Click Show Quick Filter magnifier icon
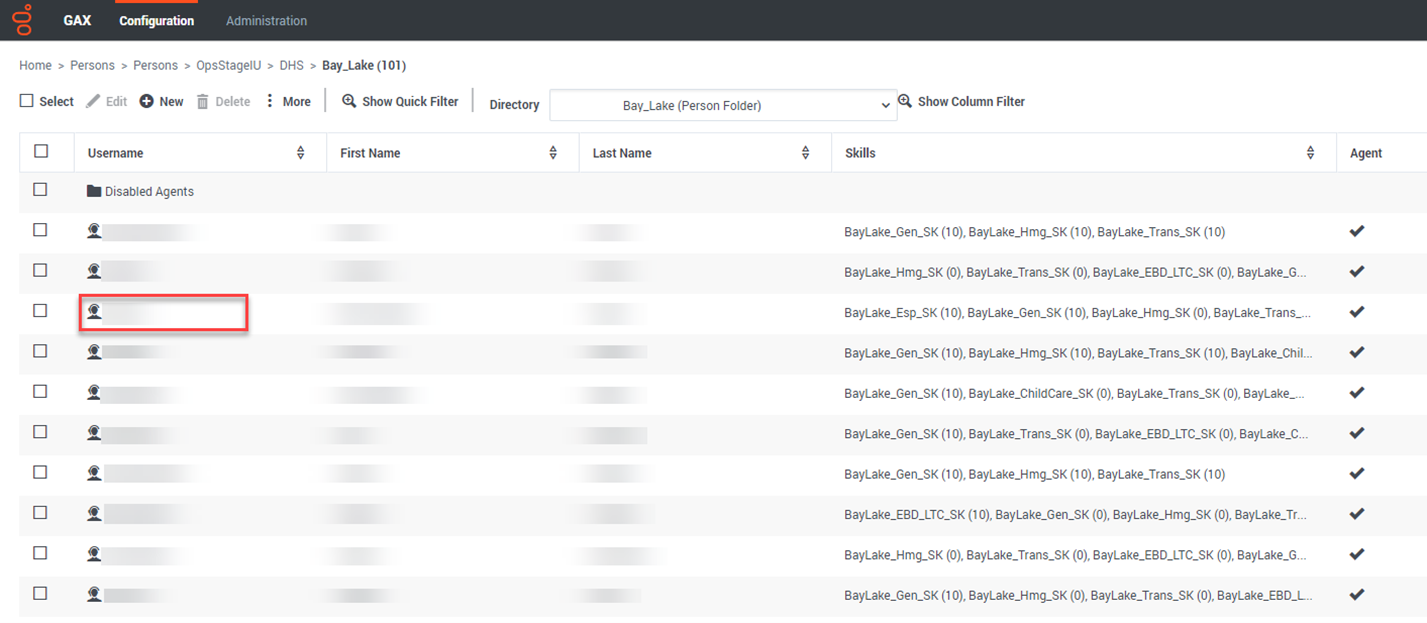 349,102
